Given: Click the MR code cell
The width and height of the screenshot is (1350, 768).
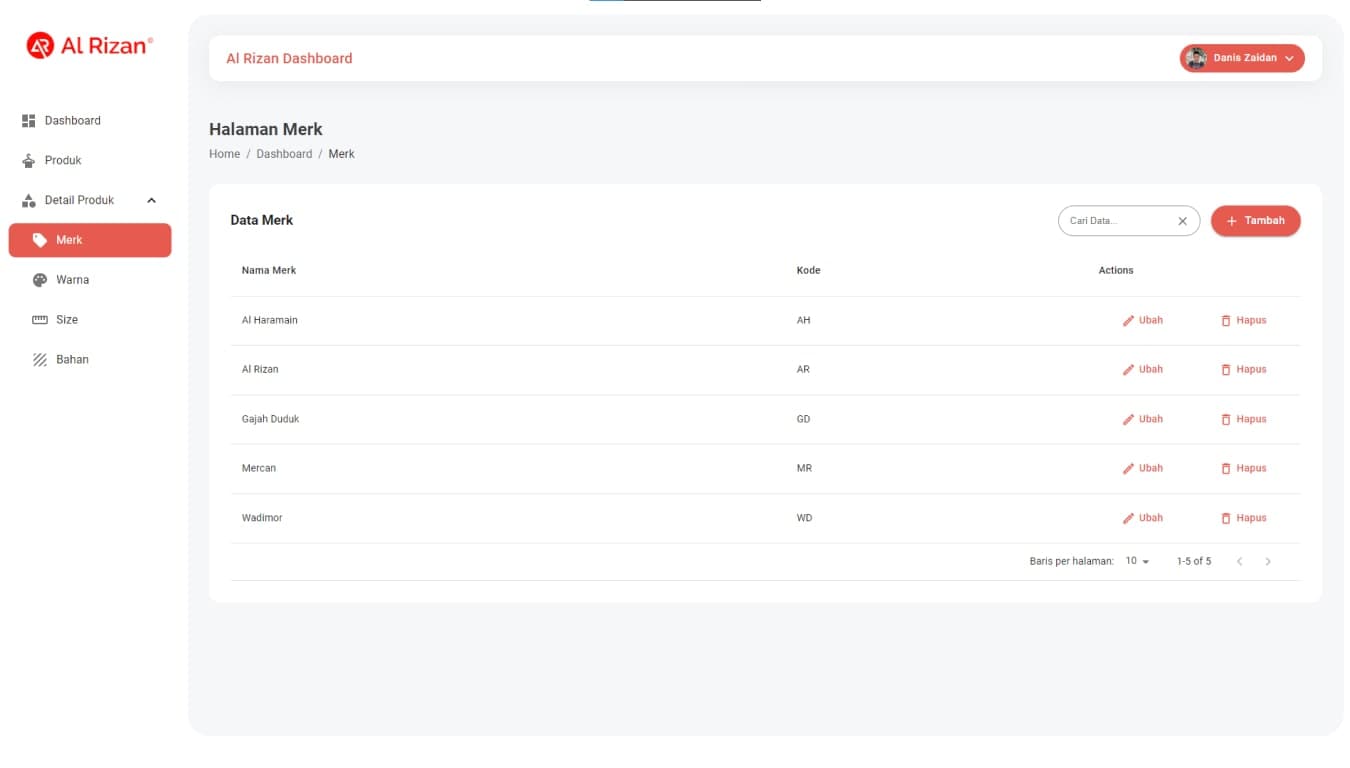Looking at the screenshot, I should [x=804, y=468].
